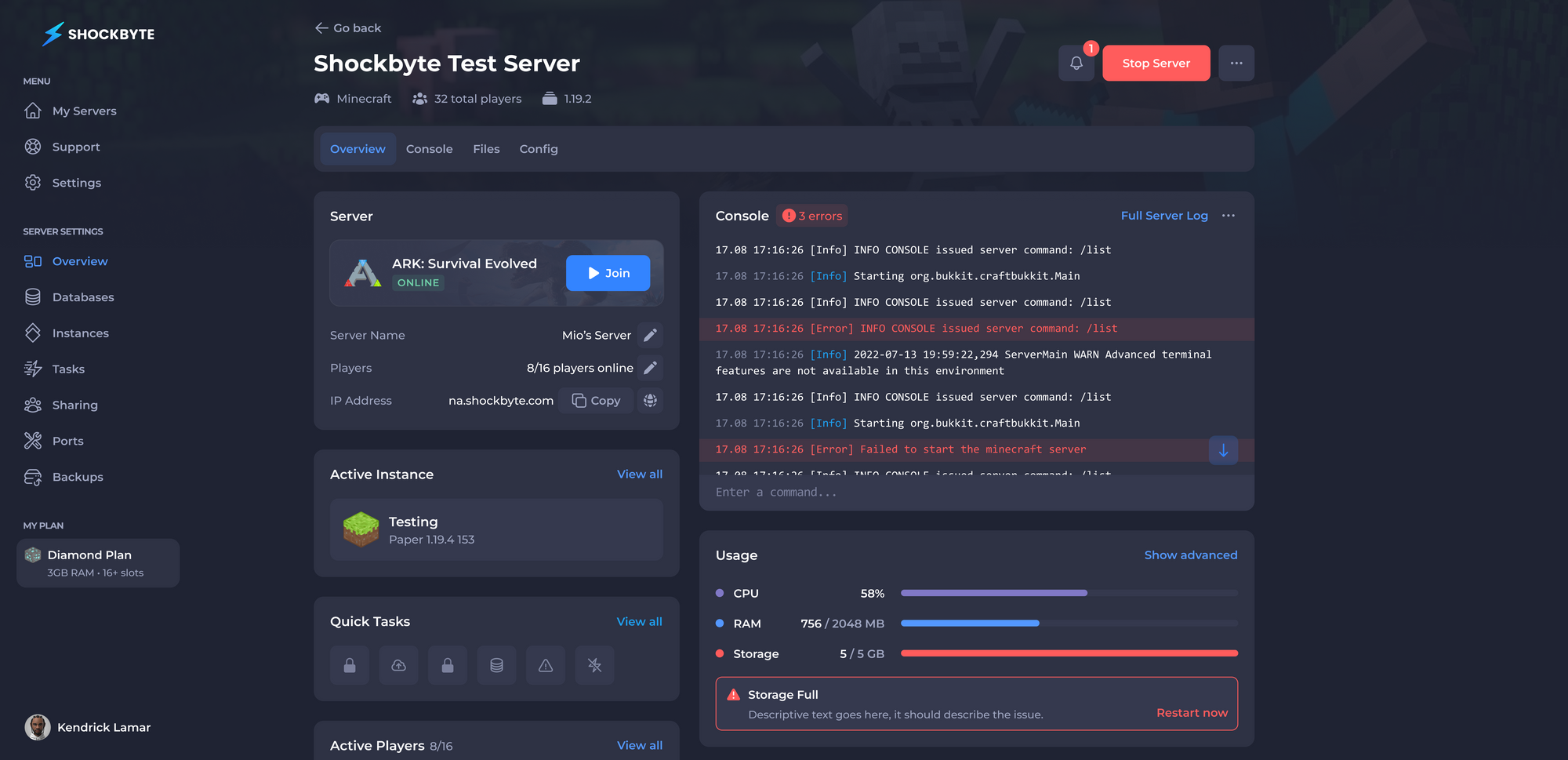Edit the Server Name with pencil icon
The height and width of the screenshot is (760, 1568).
point(650,335)
